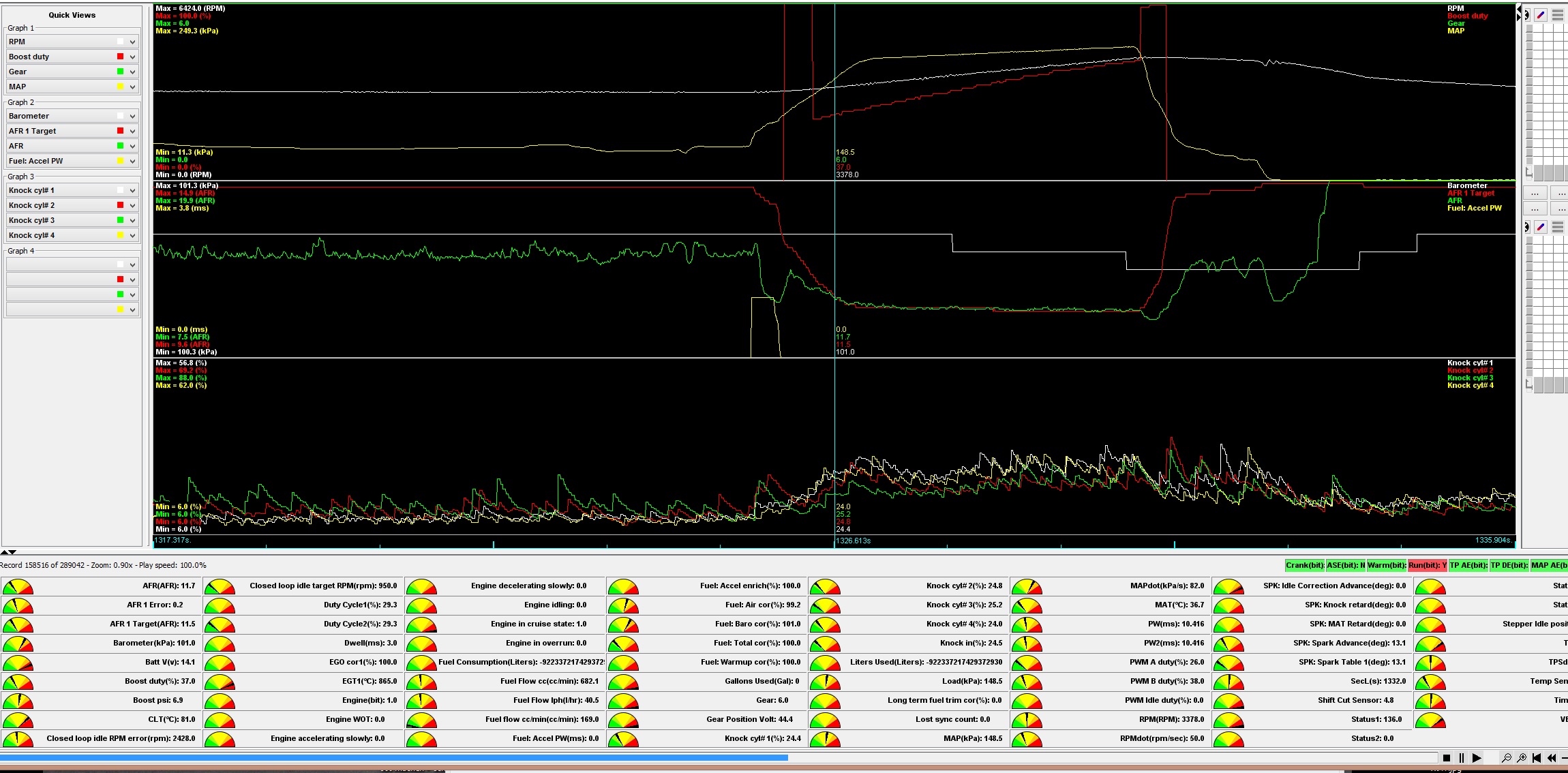
Task: Open the Boost duty field dropdown
Action: (x=132, y=57)
